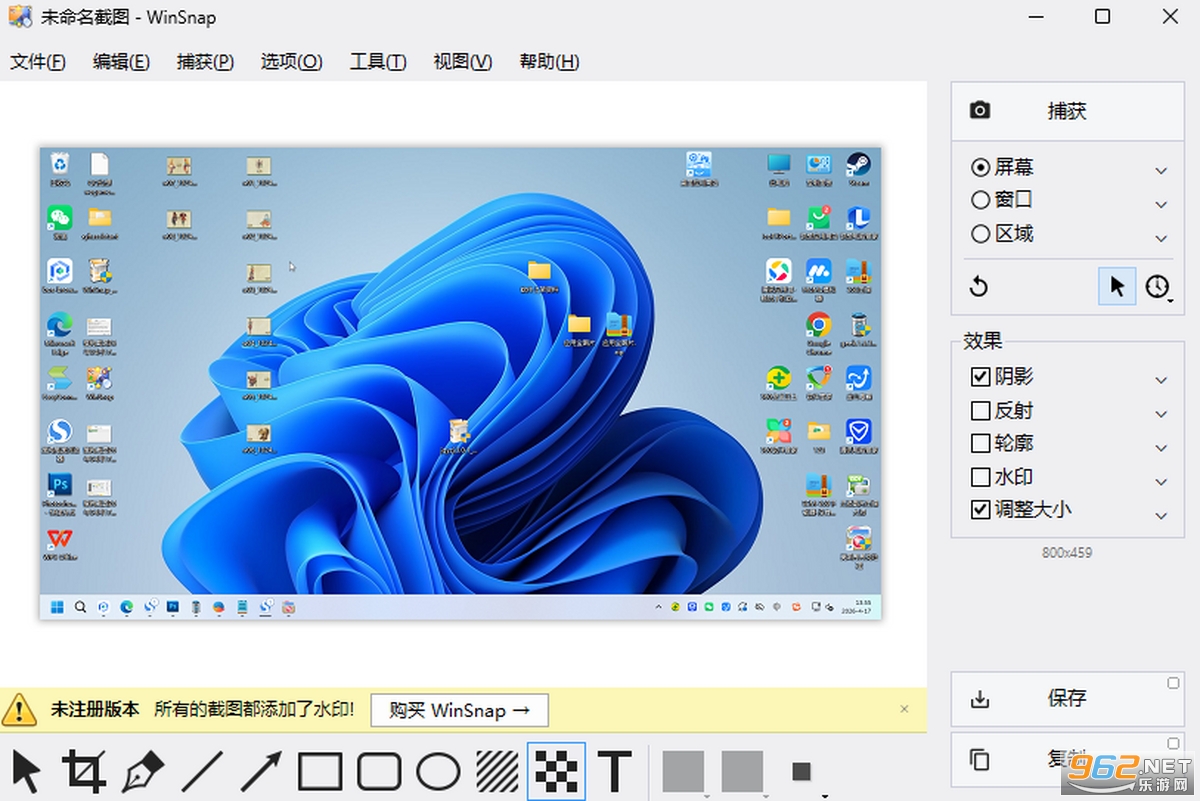
Task: Toggle the 水印 watermark checkbox
Action: tap(981, 476)
